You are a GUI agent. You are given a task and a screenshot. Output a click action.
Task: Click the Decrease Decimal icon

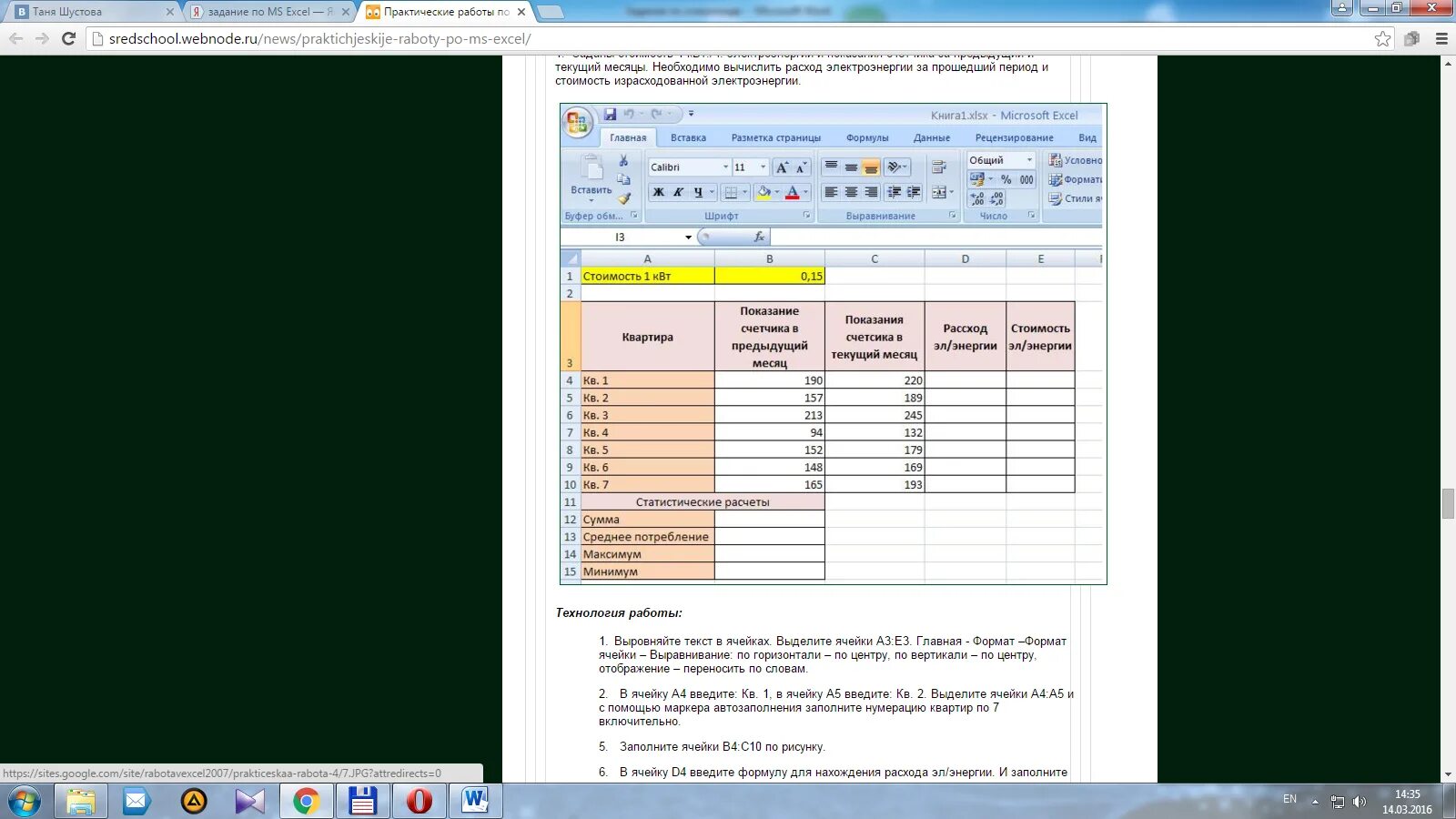[996, 198]
